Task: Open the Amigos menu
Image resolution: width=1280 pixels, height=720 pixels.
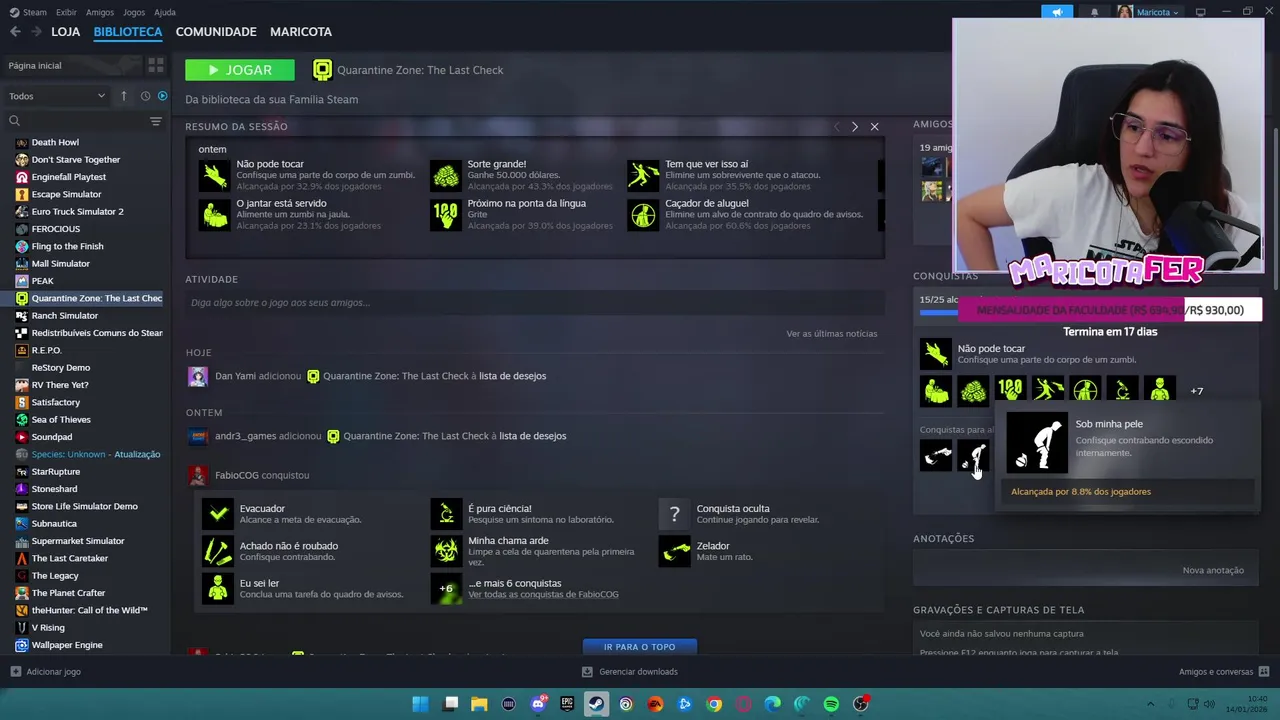Action: [100, 12]
